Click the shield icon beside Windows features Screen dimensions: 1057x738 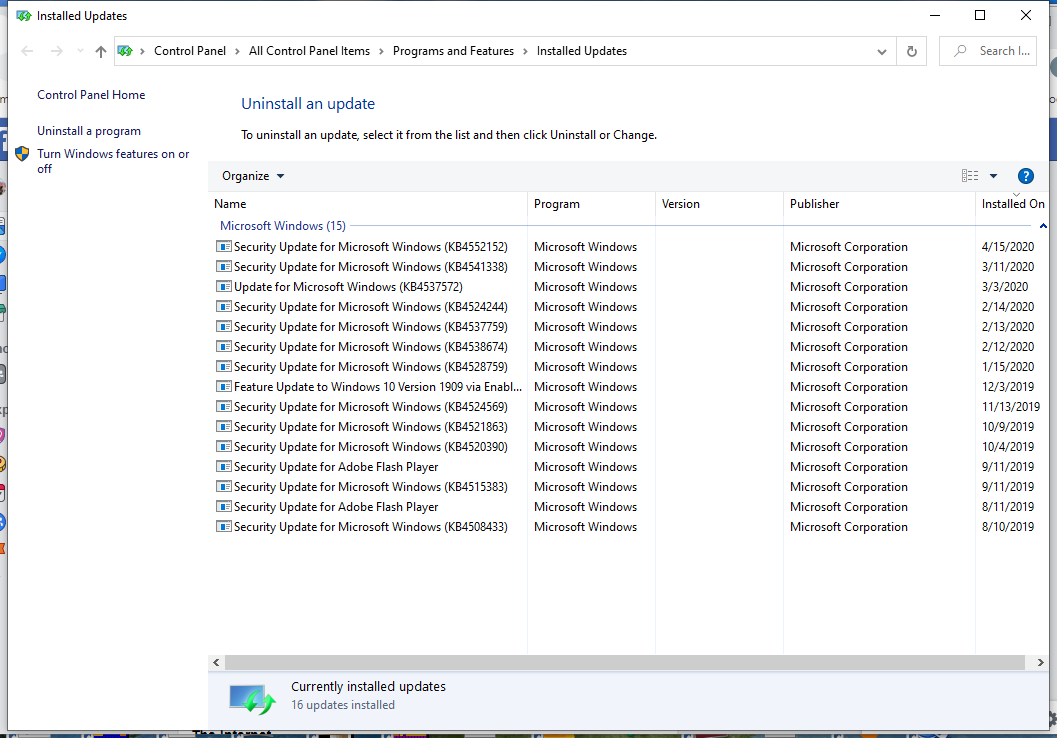coord(22,154)
